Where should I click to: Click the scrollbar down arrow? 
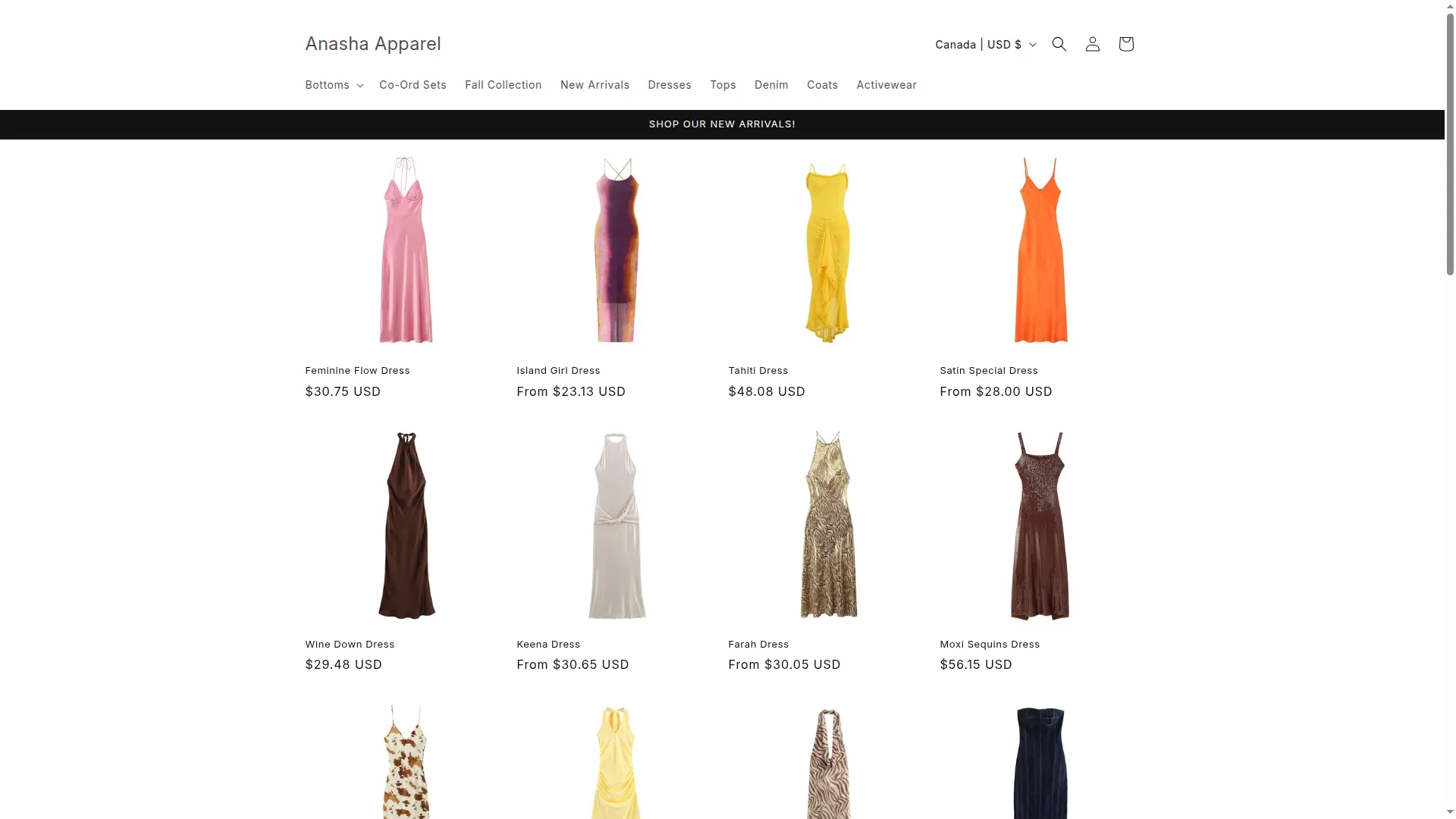1450,812
